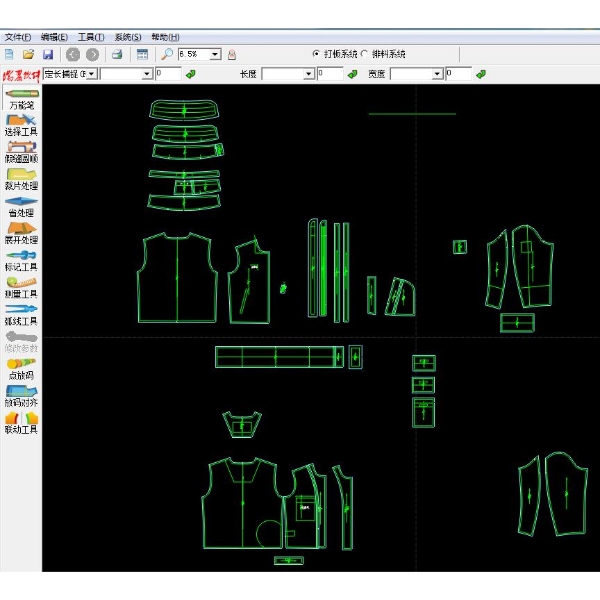
Task: Print using the printer icon
Action: click(x=117, y=54)
